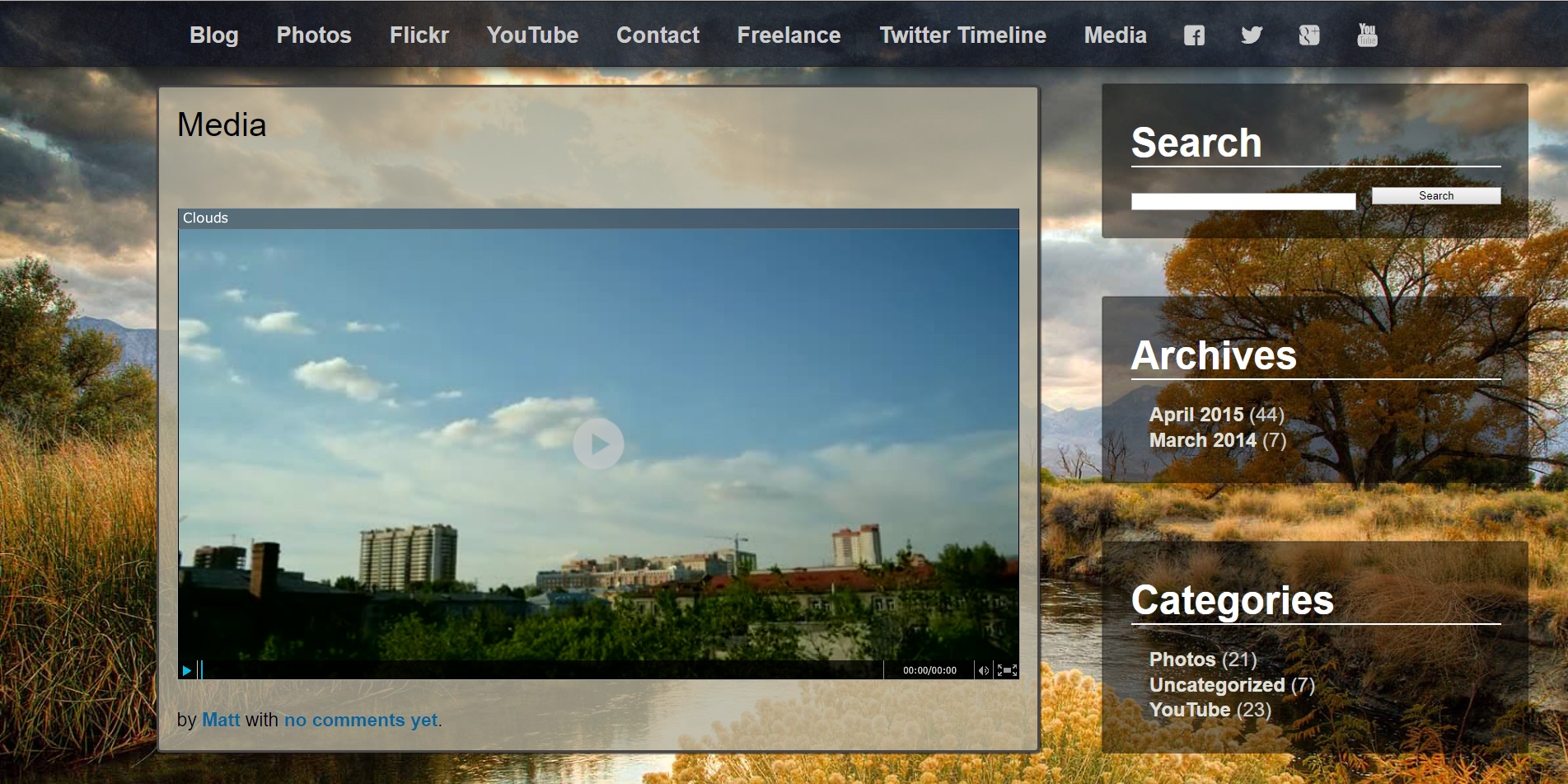Image resolution: width=1568 pixels, height=784 pixels.
Task: Open the Twitter bird icon
Action: 1252,35
